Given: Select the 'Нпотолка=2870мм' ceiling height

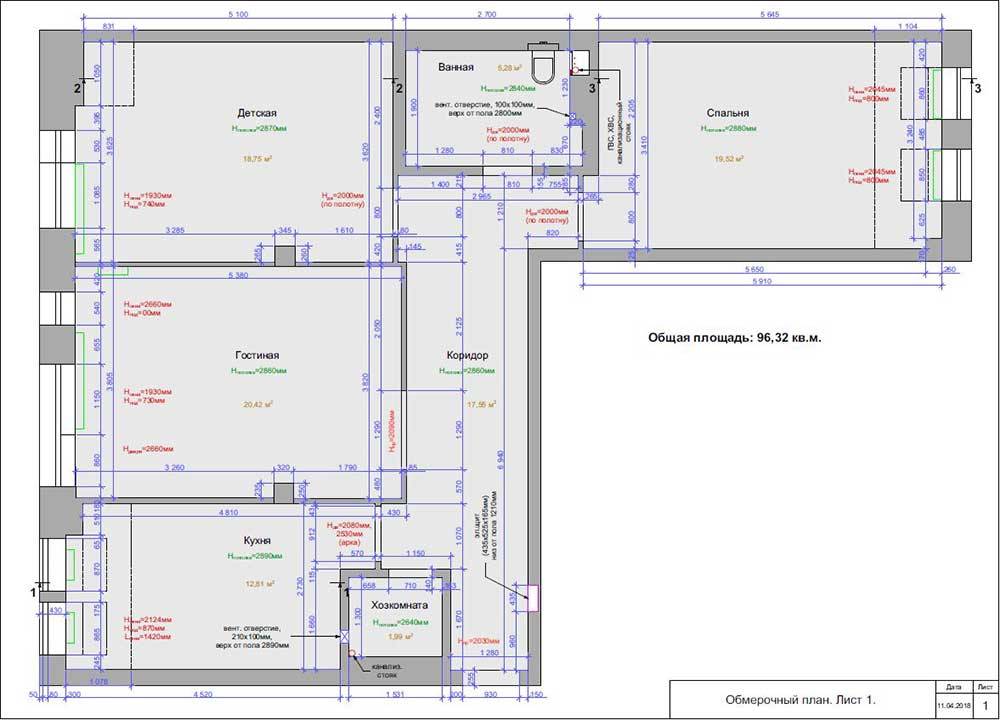Looking at the screenshot, I should 259,129.
